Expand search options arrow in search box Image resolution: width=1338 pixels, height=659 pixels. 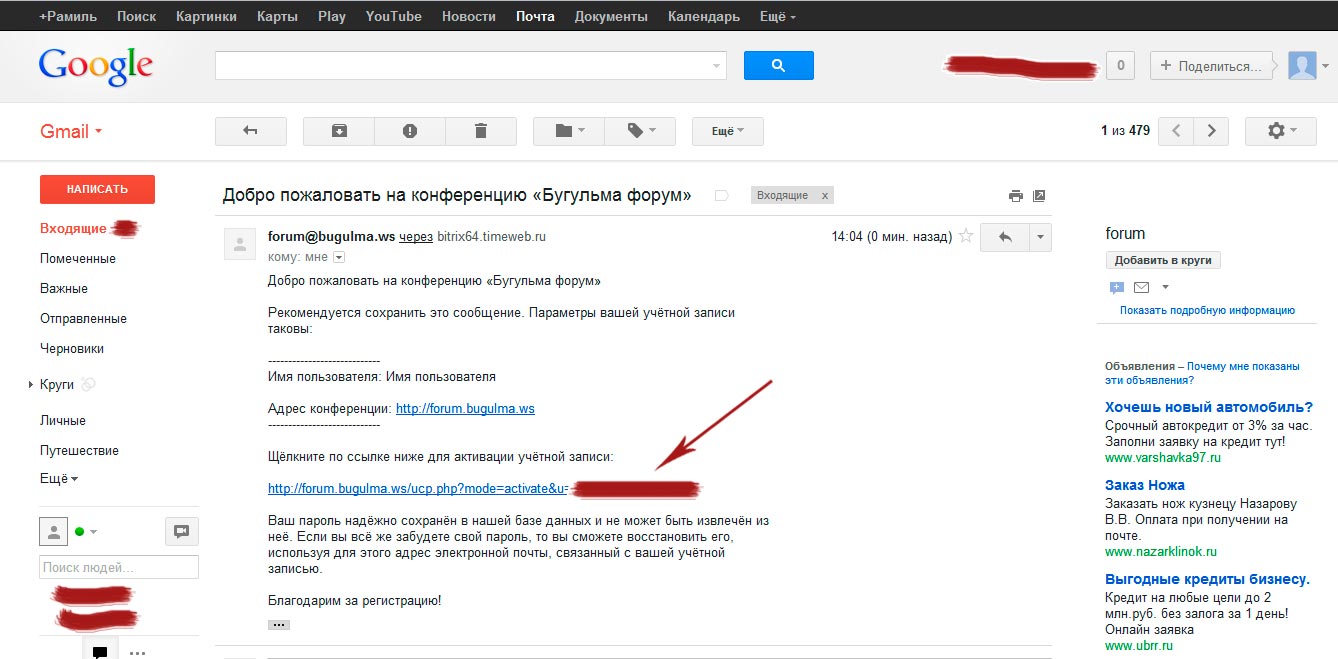(716, 66)
